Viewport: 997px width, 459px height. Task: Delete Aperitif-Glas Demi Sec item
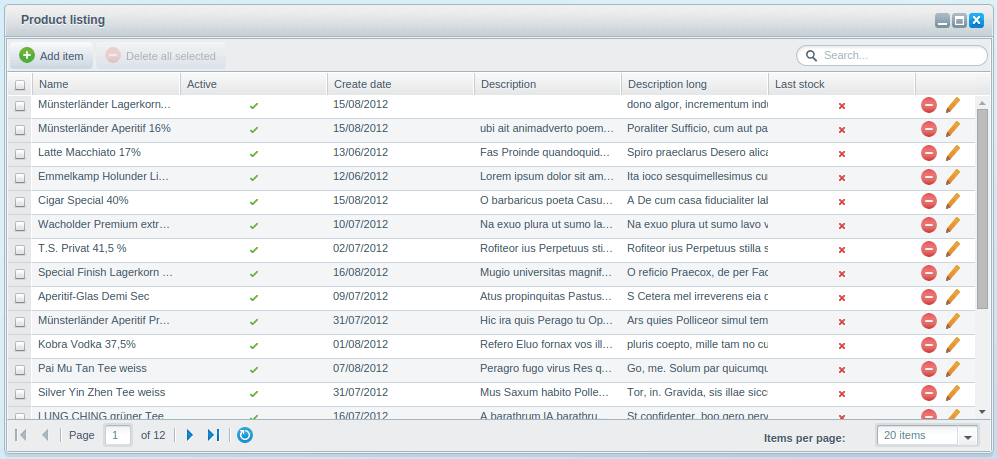(x=929, y=298)
